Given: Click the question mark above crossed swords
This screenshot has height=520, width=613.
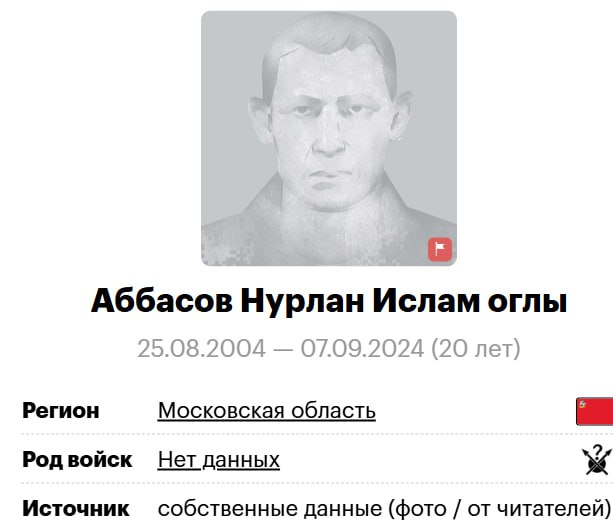Looking at the screenshot, I should click(x=597, y=452).
